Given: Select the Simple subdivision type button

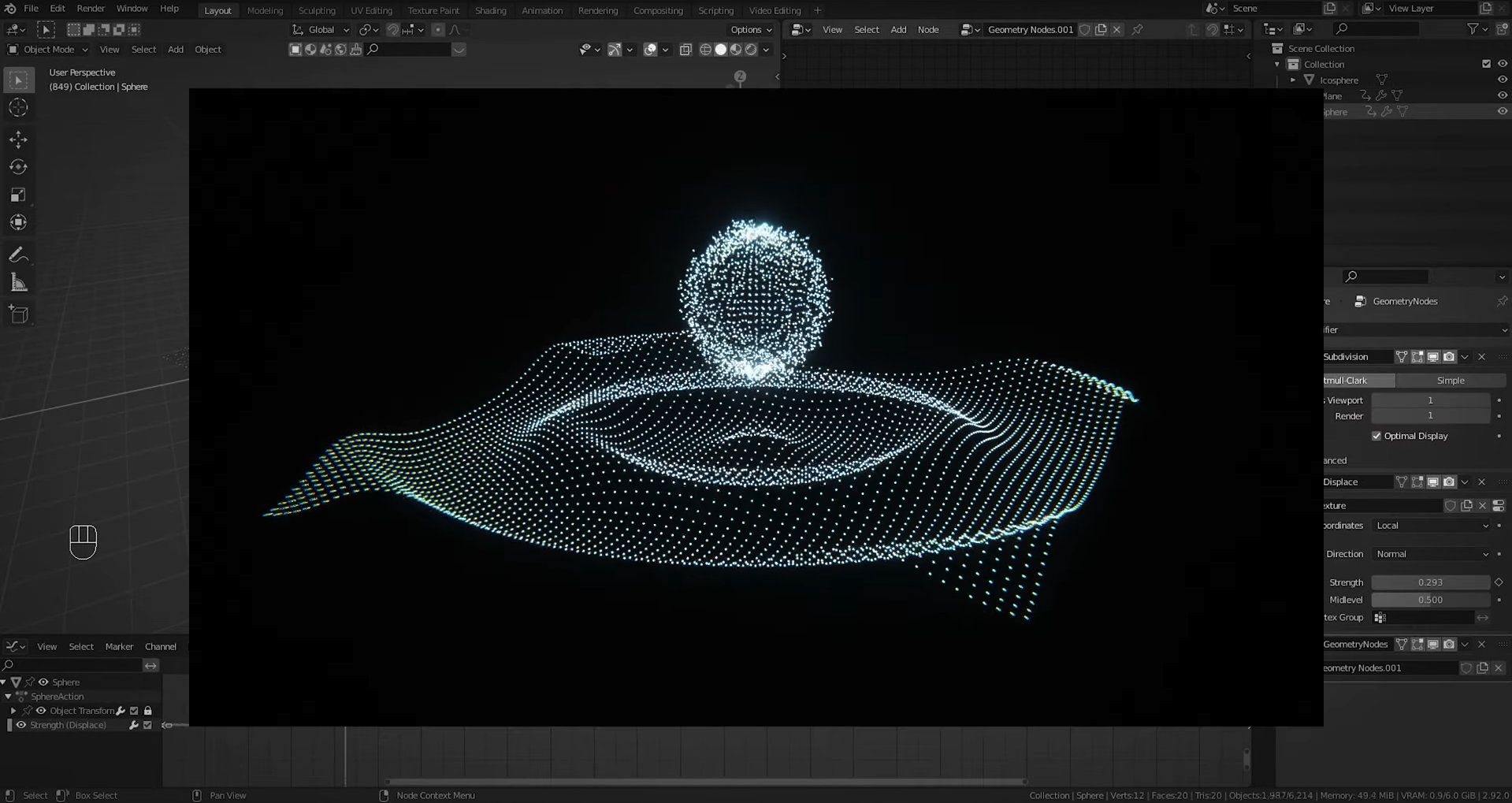Looking at the screenshot, I should pos(1450,381).
